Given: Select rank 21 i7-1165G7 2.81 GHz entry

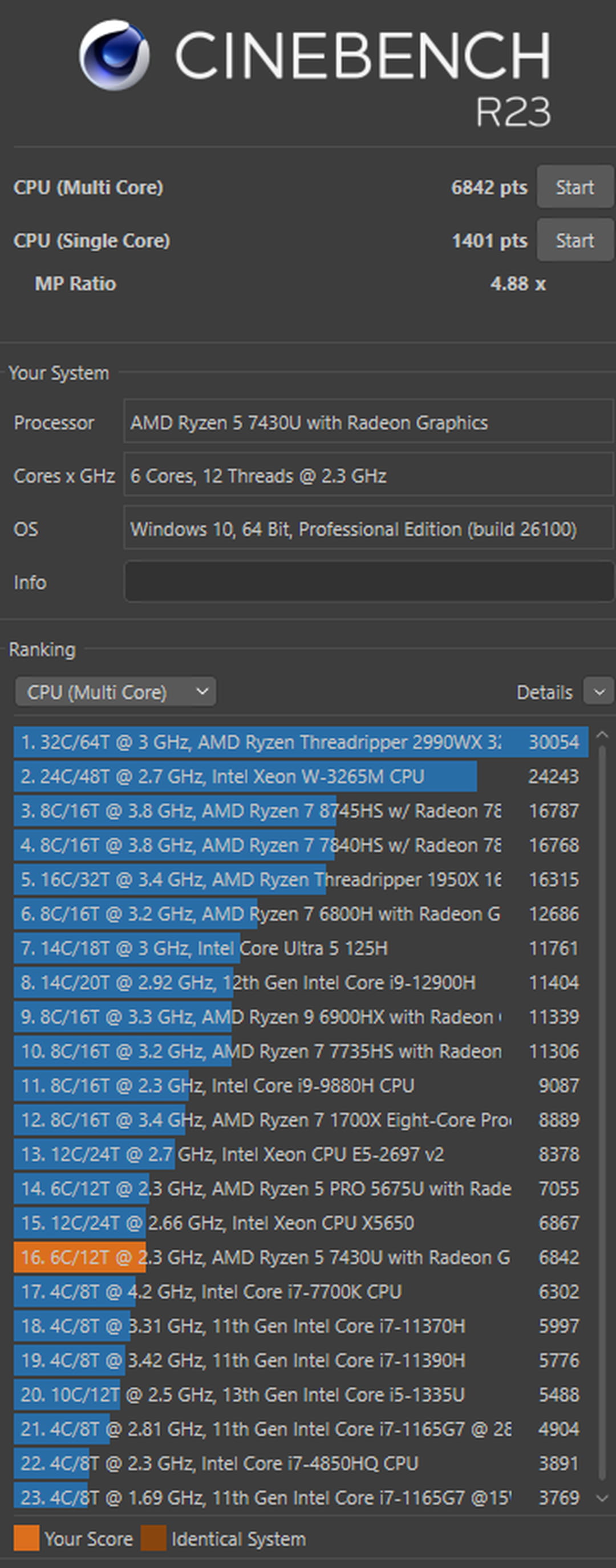Looking at the screenshot, I should click(x=301, y=1429).
